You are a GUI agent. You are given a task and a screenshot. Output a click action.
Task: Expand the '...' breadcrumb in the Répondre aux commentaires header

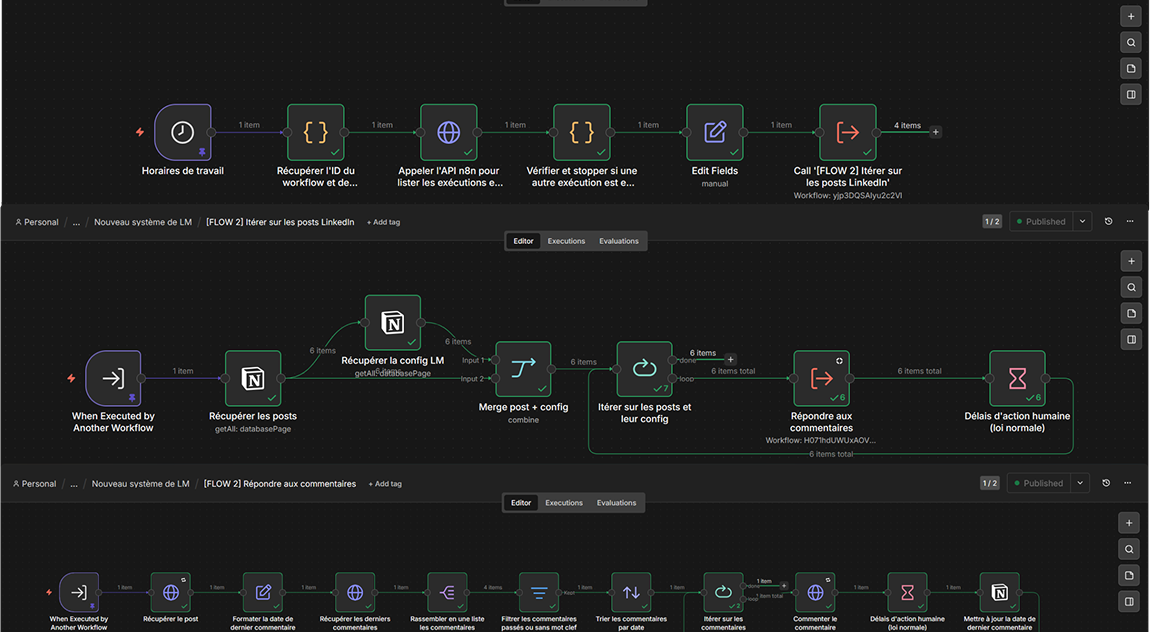[x=74, y=484]
